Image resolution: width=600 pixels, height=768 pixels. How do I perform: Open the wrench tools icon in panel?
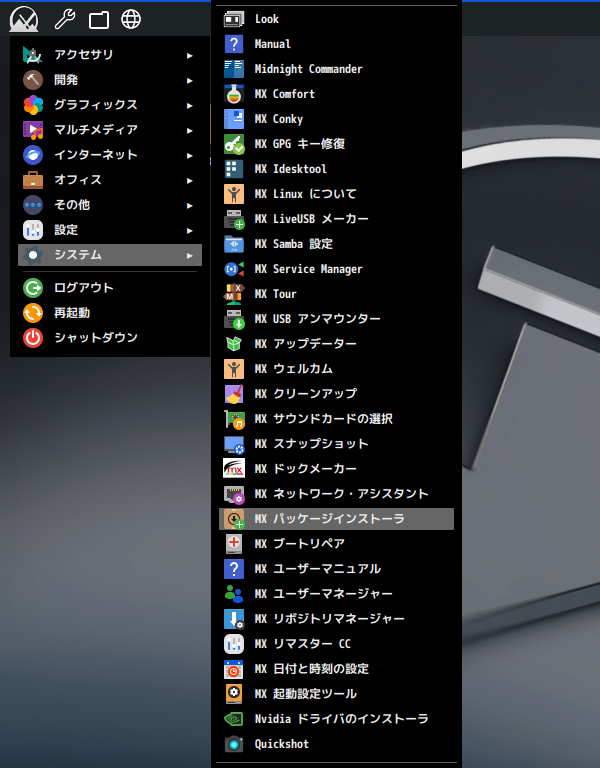tap(65, 19)
